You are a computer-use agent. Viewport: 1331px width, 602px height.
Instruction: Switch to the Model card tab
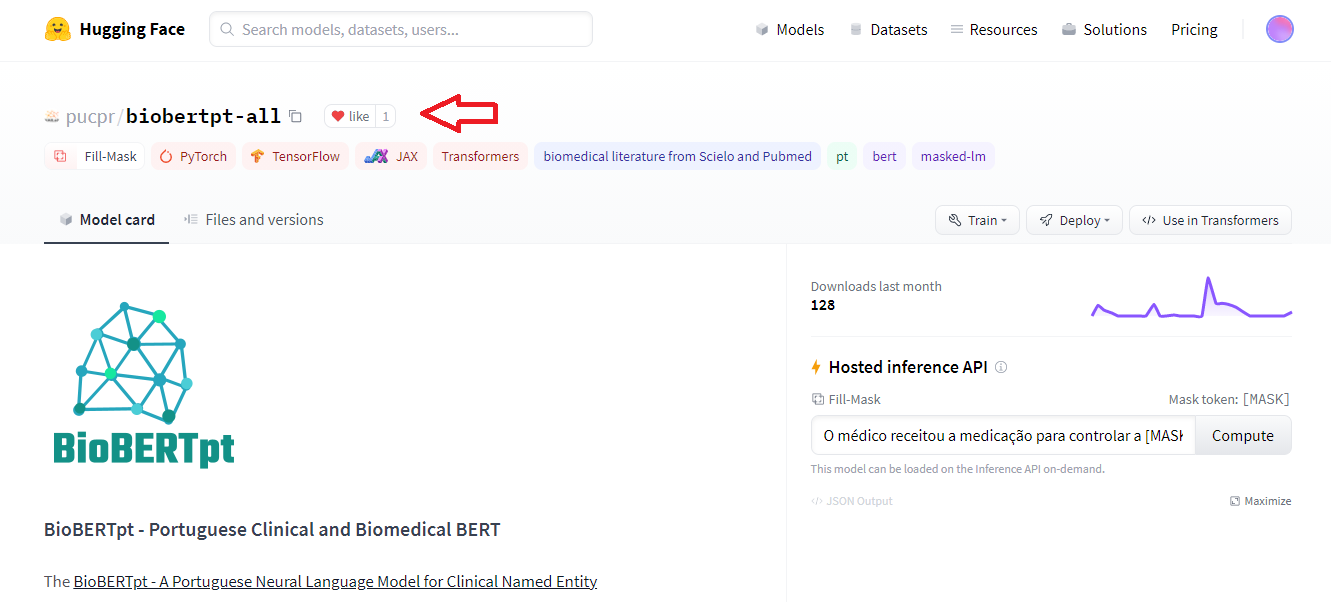pos(106,220)
